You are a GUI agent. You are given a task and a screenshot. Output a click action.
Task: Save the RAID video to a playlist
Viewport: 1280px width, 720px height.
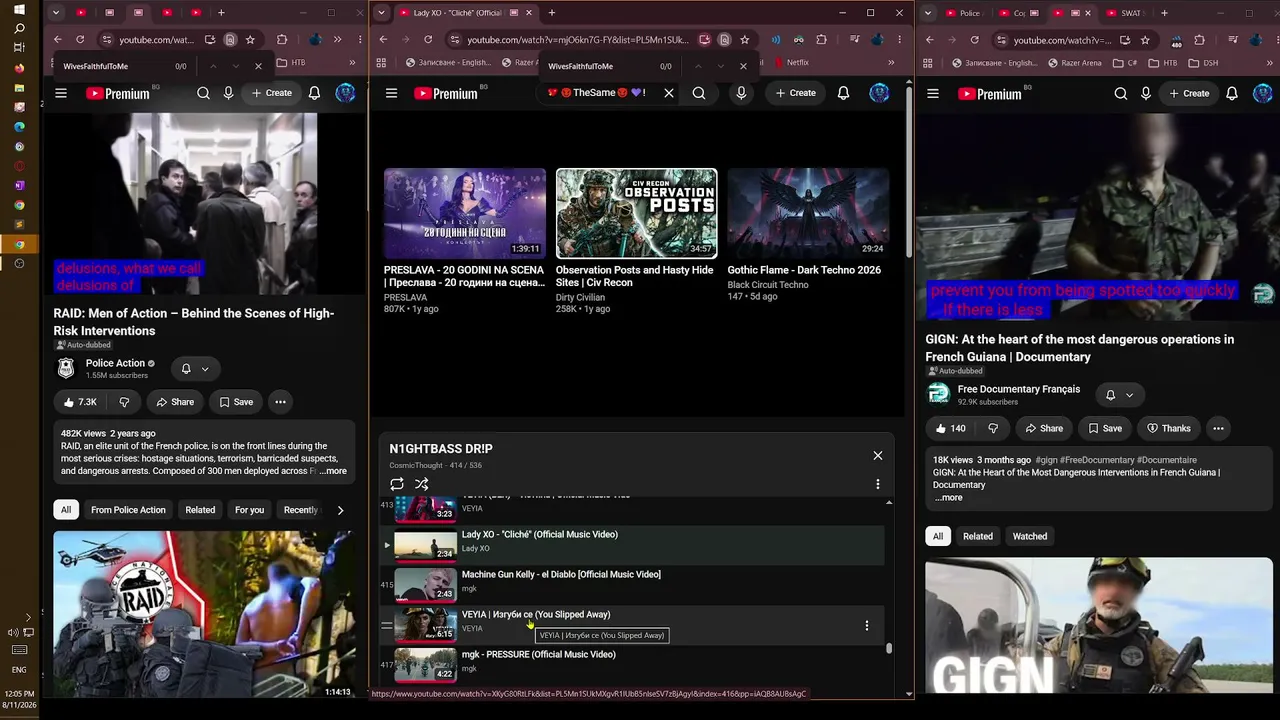(x=236, y=402)
